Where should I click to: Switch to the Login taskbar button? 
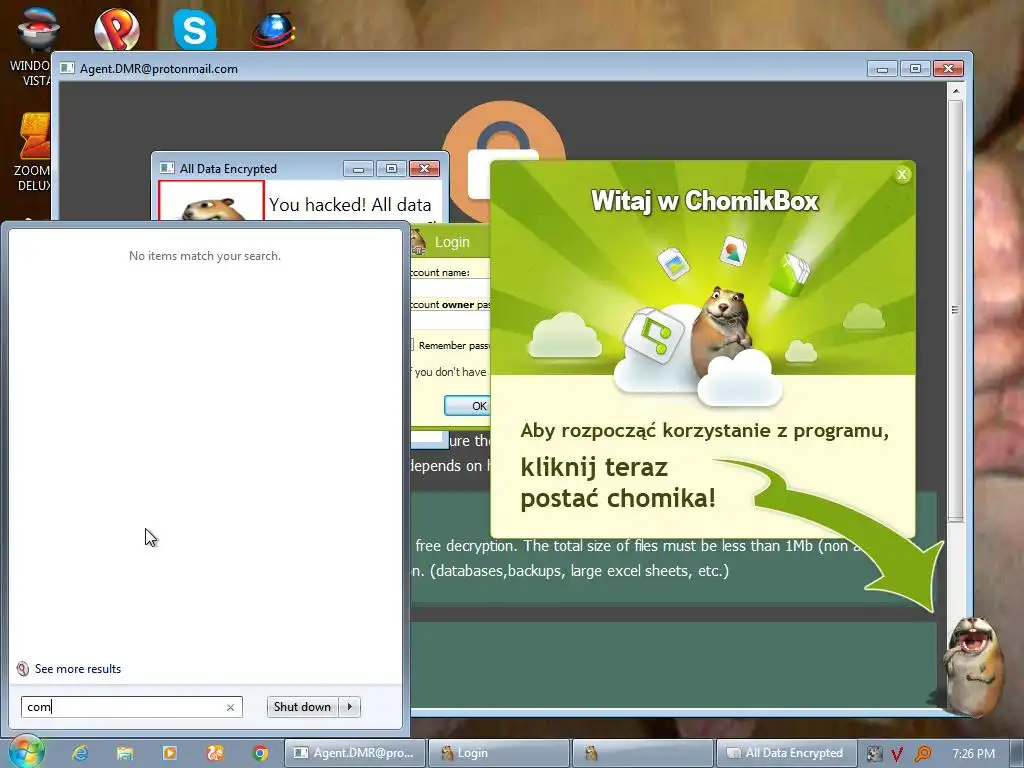click(498, 753)
